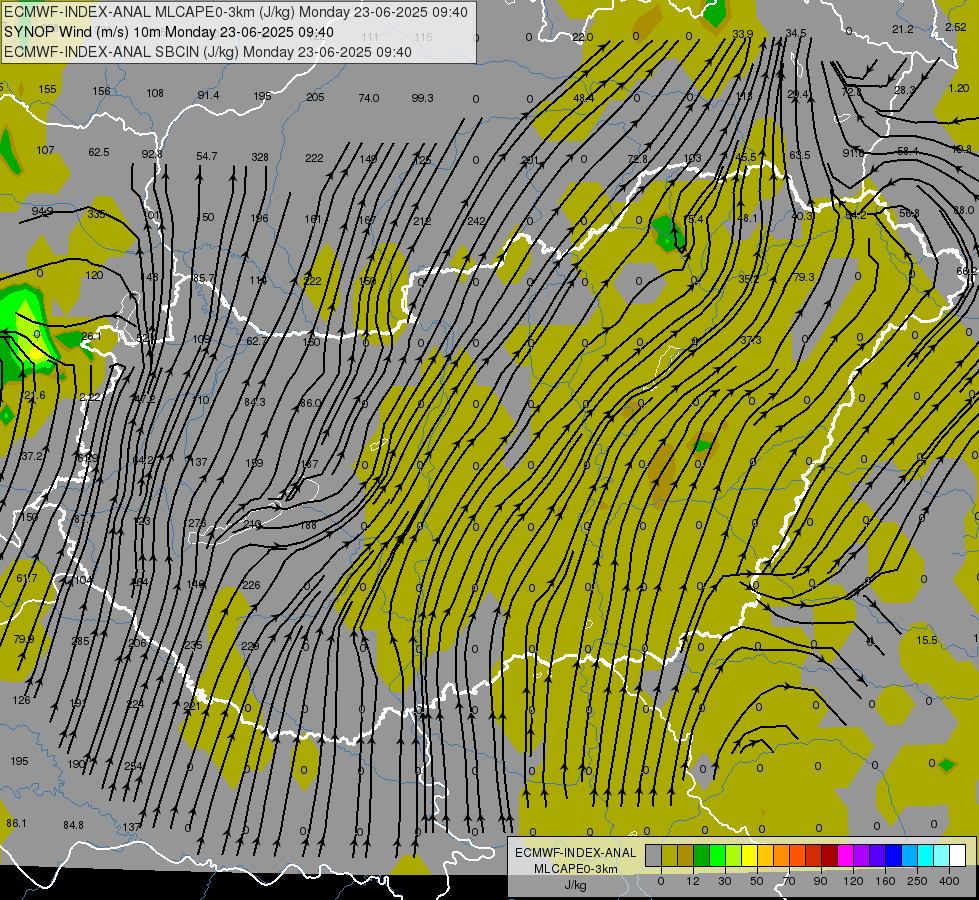Click the map value 21.2

pyautogui.click(x=903, y=29)
